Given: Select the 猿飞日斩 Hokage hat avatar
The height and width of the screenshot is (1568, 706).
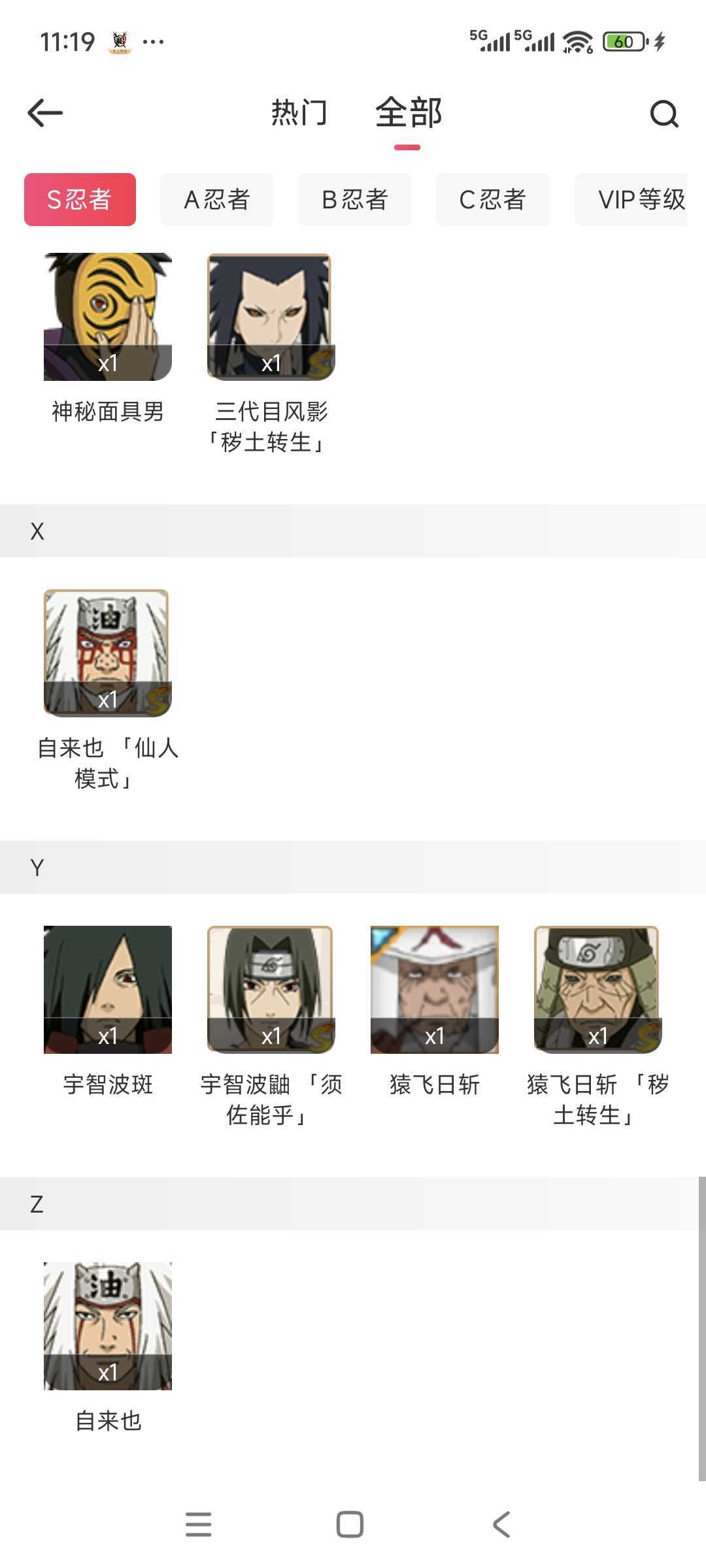Looking at the screenshot, I should [x=435, y=990].
